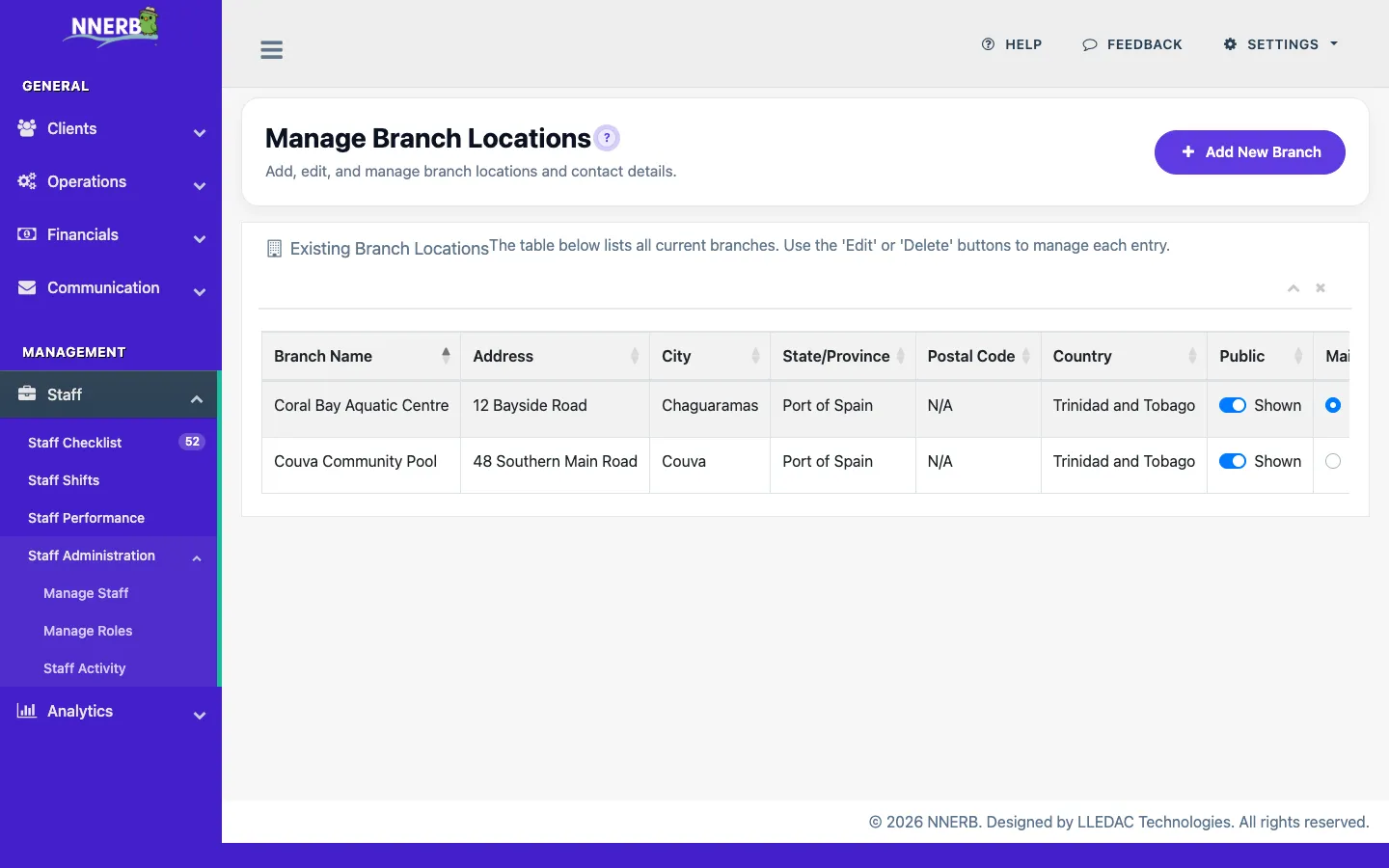Image resolution: width=1389 pixels, height=868 pixels.
Task: Collapse the Staff Administration submenu
Action: point(109,556)
